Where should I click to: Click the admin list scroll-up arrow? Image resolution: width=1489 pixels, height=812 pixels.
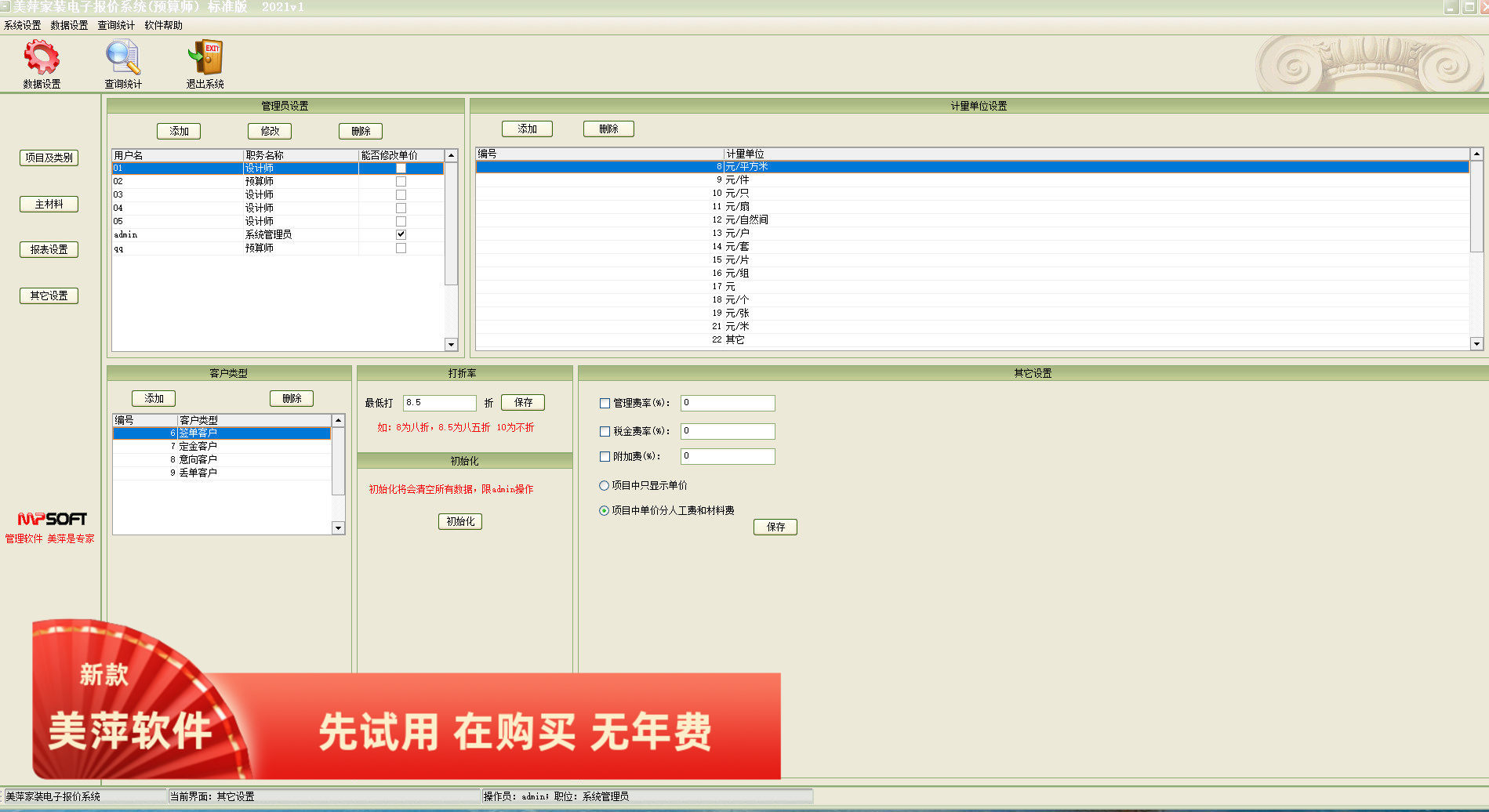click(x=451, y=155)
